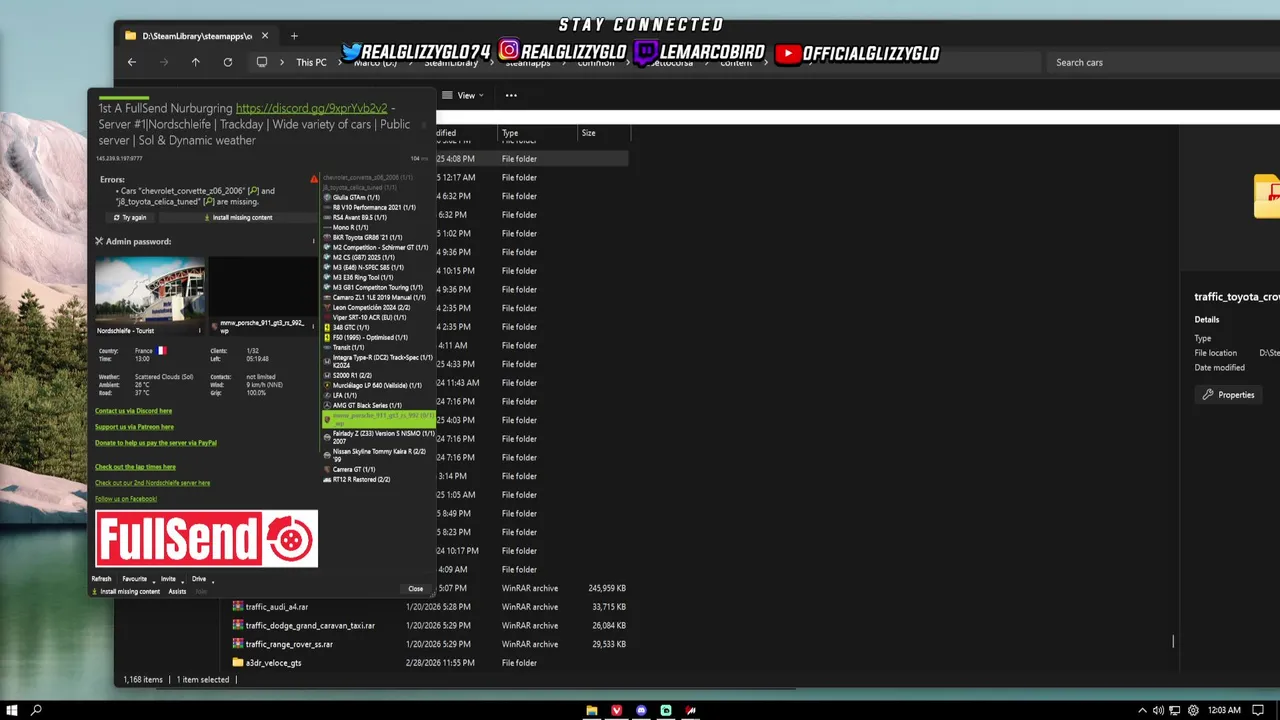
Task: Open the Discord invite link in server title
Action: pyautogui.click(x=311, y=108)
